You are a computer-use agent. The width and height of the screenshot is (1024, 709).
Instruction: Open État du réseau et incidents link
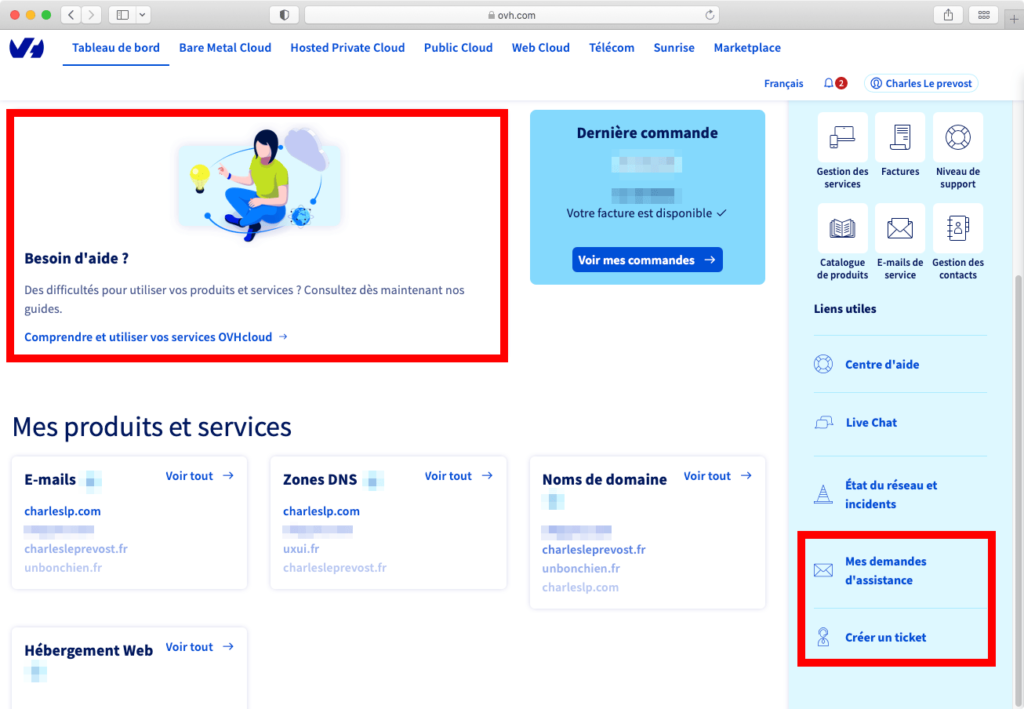coord(891,494)
